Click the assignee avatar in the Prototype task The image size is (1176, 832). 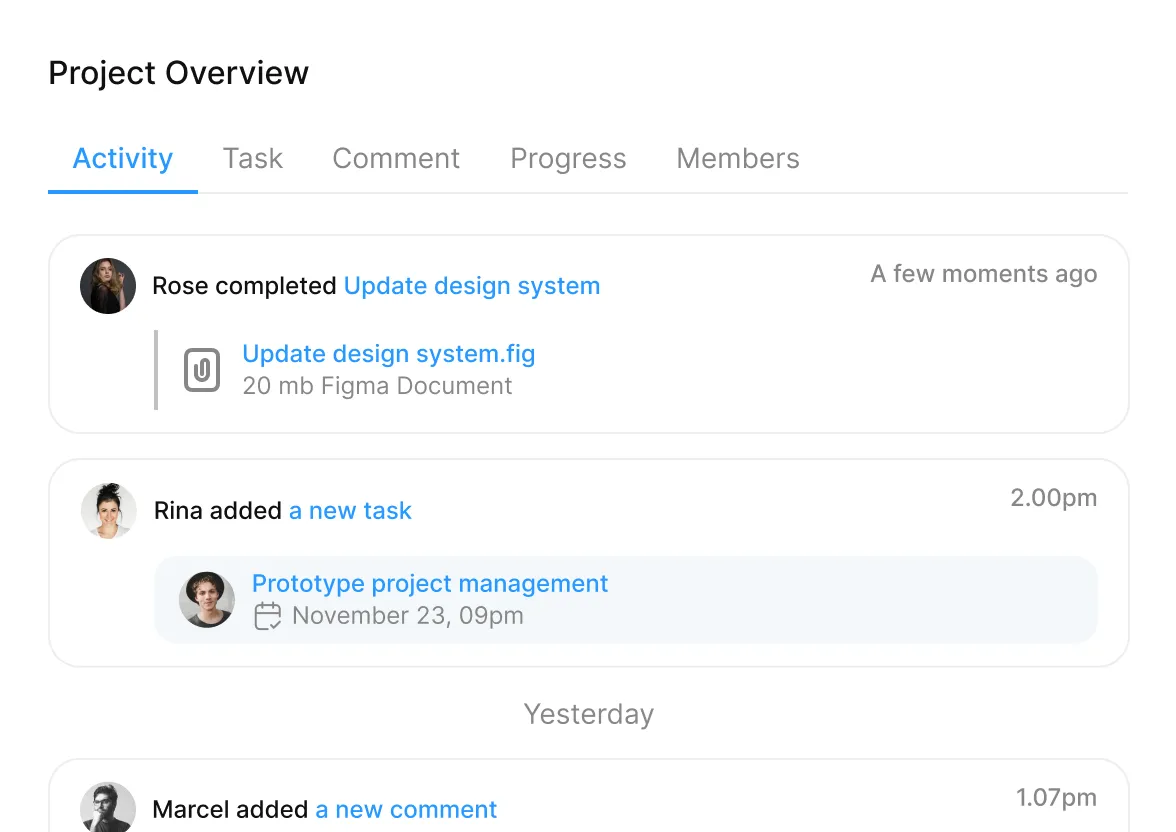tap(207, 599)
